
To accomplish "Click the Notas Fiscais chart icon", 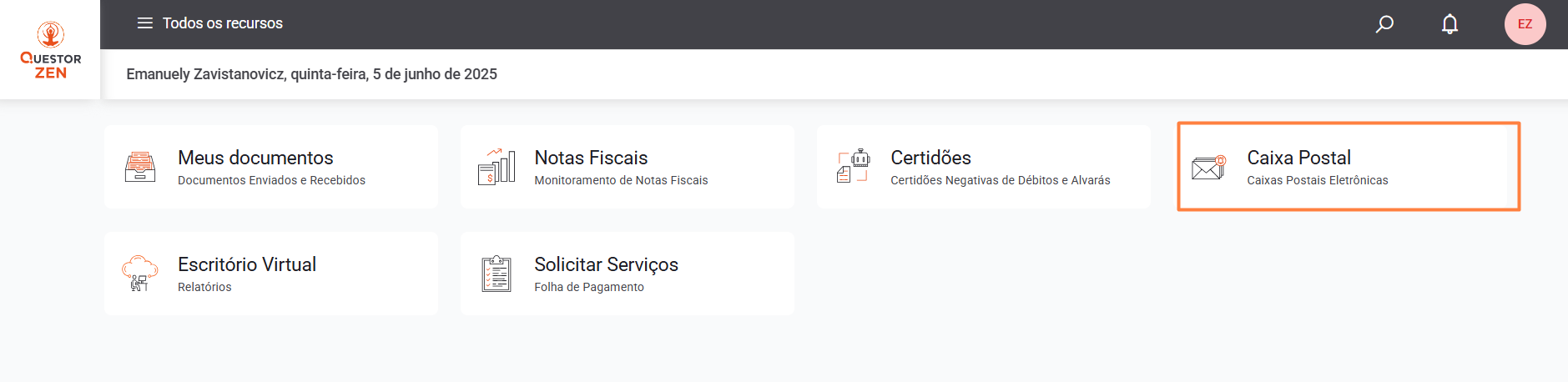I will click(x=497, y=167).
